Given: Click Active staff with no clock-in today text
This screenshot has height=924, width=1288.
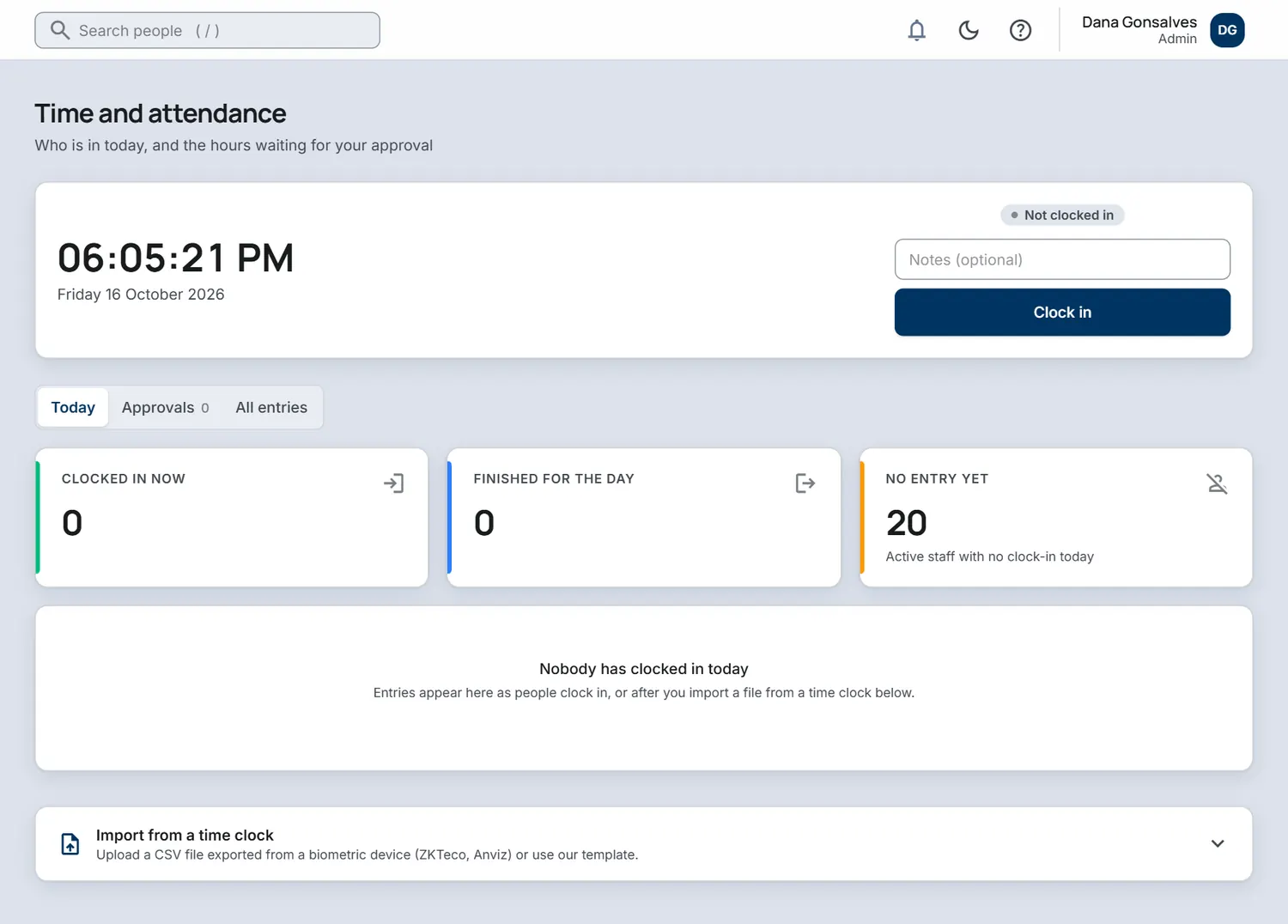Looking at the screenshot, I should (x=990, y=556).
